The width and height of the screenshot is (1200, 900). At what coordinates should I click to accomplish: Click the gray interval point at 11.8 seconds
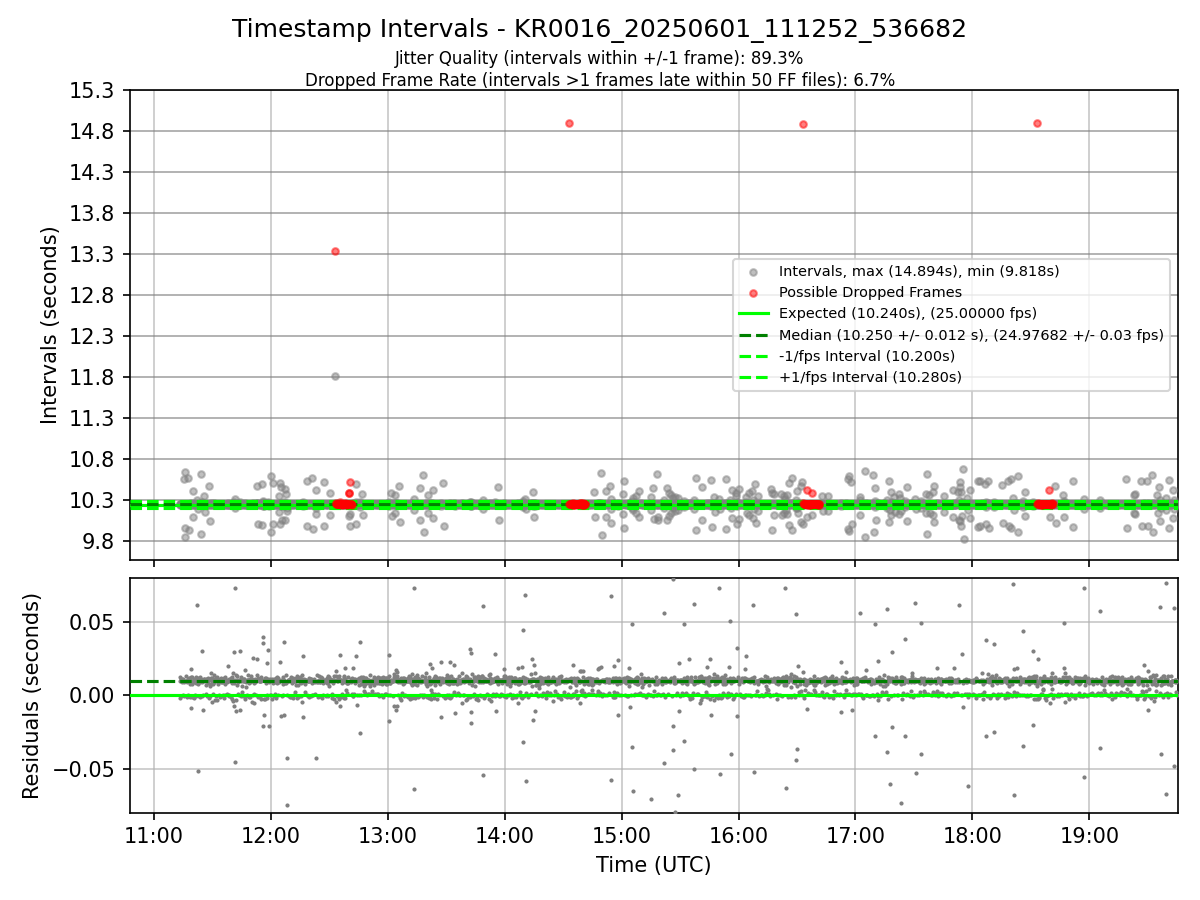point(335,376)
